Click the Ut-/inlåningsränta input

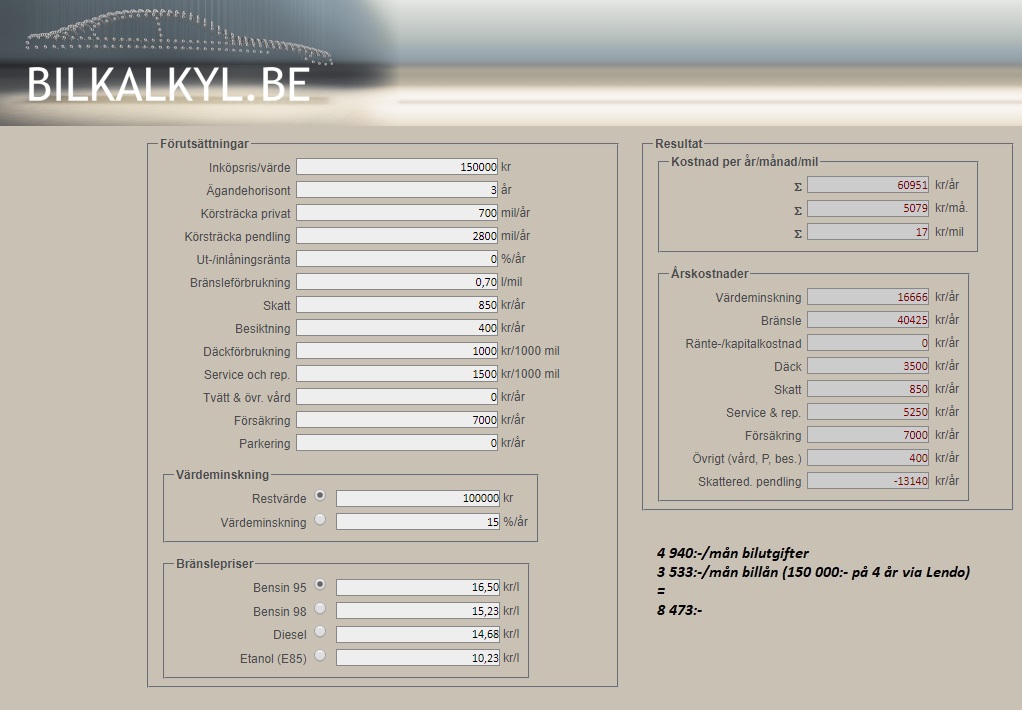click(x=397, y=259)
